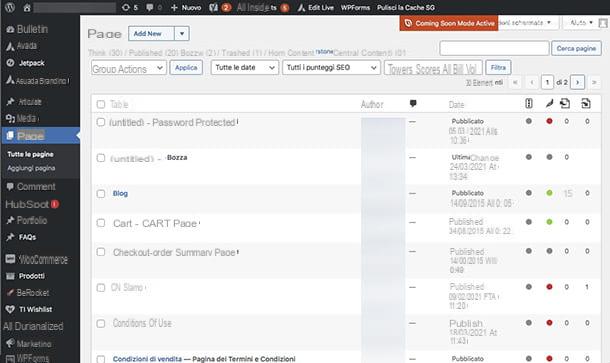610x363 pixels.
Task: Expand the Tutte le date dropdown
Action: click(x=245, y=68)
